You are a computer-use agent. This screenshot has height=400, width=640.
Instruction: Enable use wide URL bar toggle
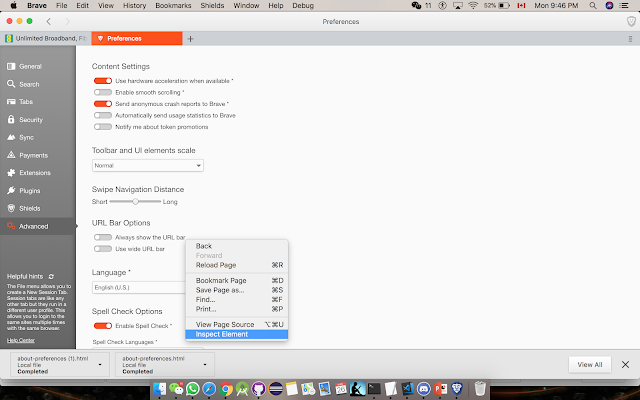[x=103, y=249]
